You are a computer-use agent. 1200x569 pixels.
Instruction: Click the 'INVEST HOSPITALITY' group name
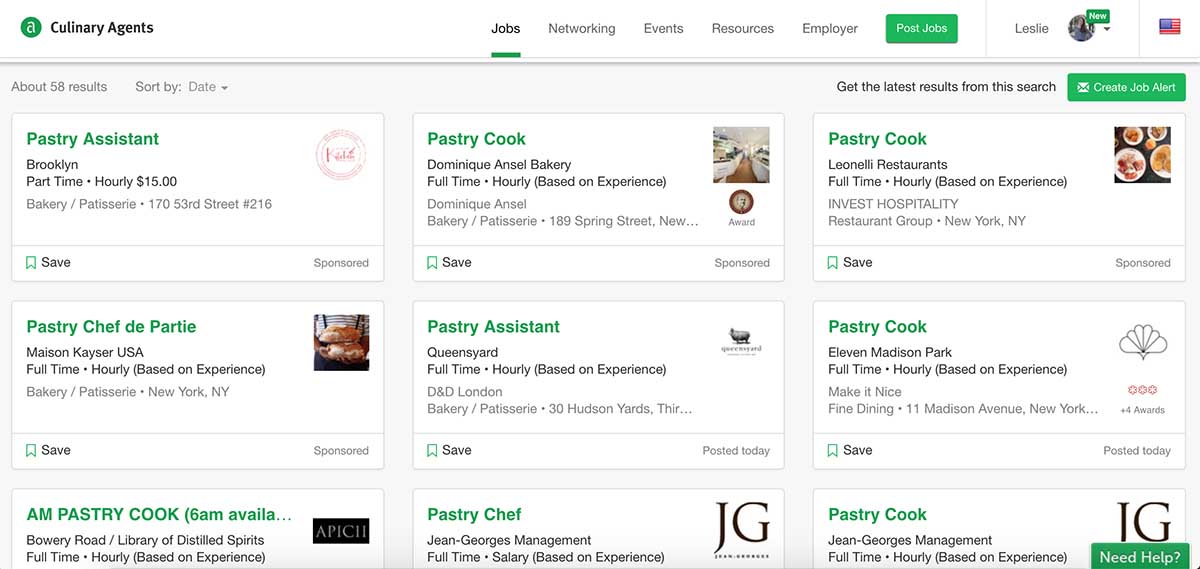point(893,204)
